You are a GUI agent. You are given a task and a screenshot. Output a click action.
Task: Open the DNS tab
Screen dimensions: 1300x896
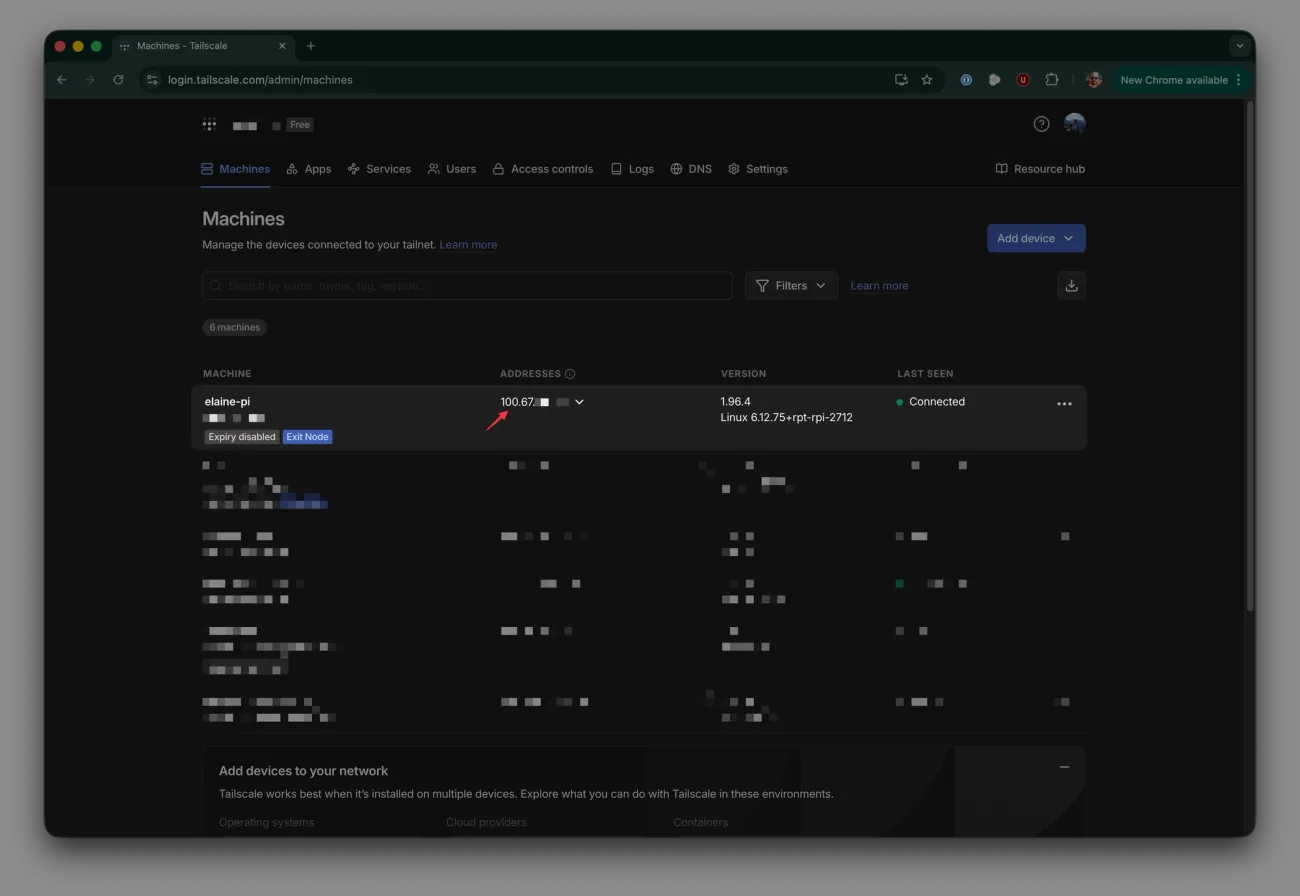point(691,169)
